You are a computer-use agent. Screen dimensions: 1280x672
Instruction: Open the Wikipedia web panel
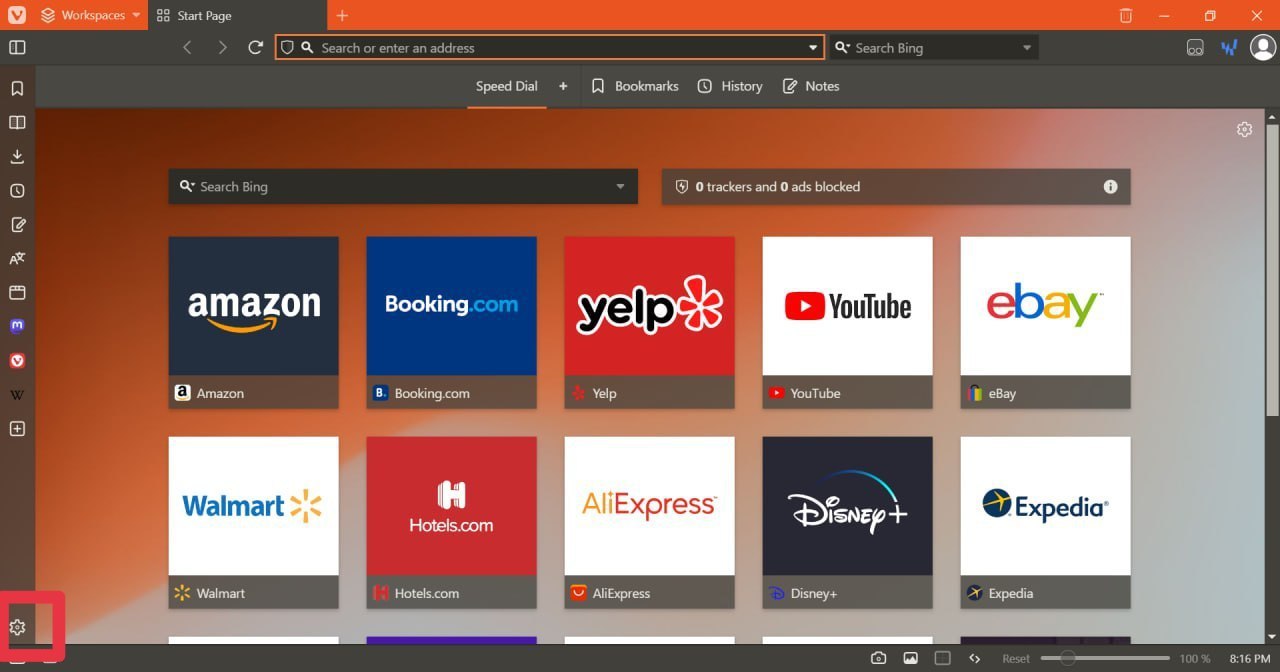(x=17, y=394)
